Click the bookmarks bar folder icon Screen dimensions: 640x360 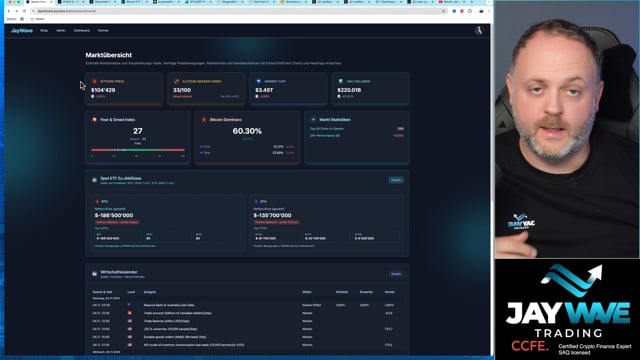pos(32,19)
